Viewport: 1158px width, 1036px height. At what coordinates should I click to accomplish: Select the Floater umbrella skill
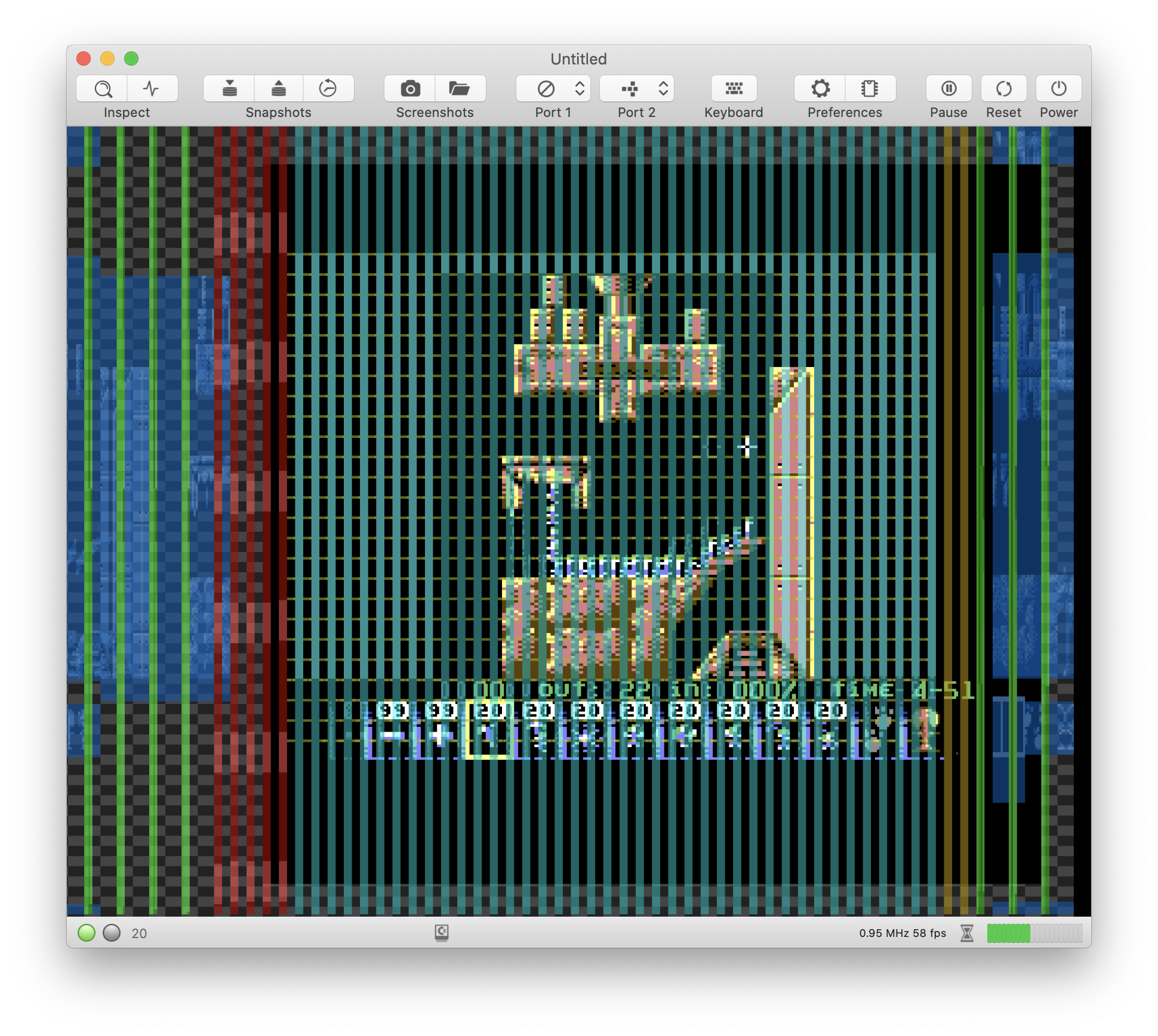point(538,730)
